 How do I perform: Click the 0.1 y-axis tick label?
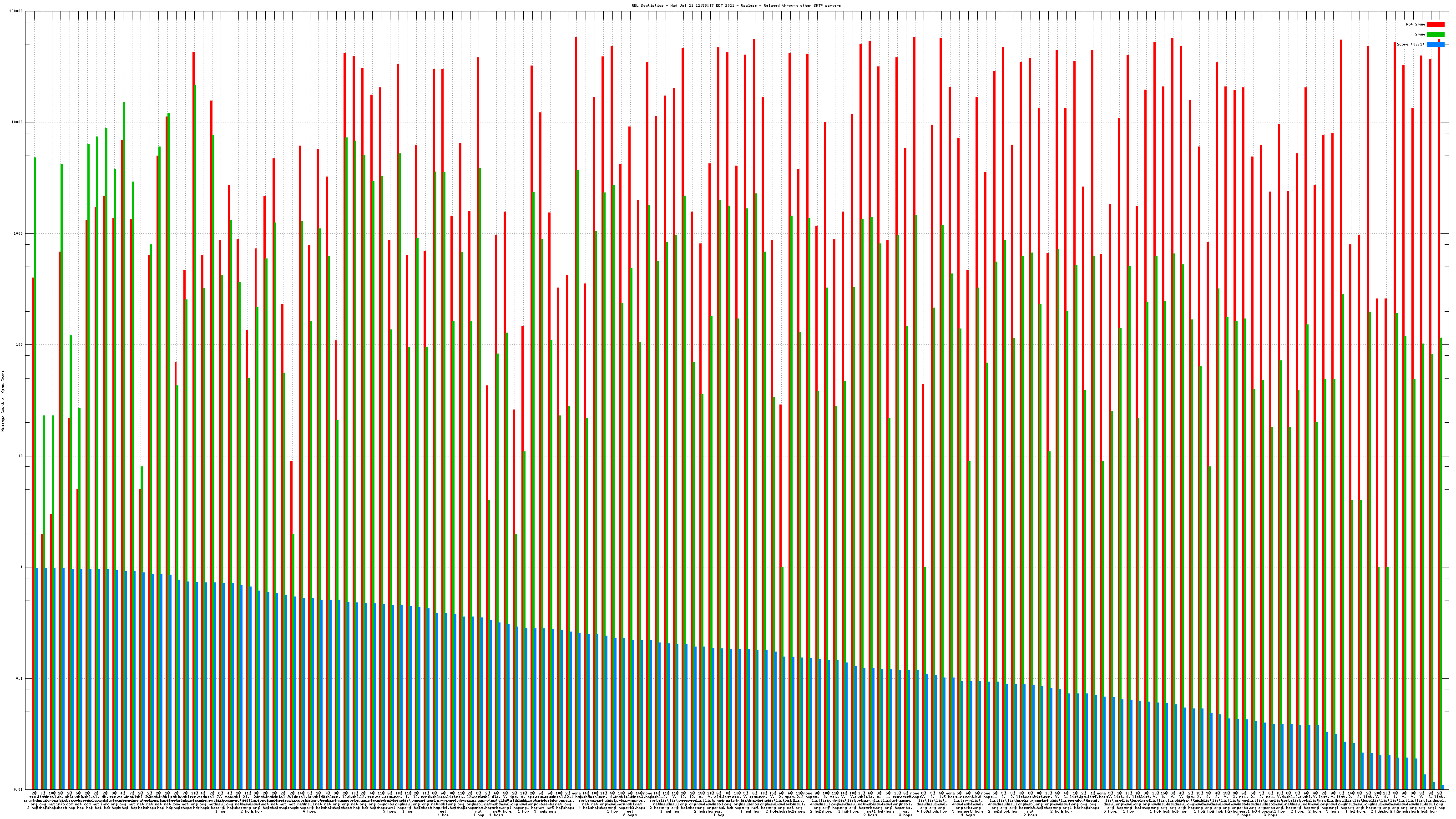click(20, 679)
